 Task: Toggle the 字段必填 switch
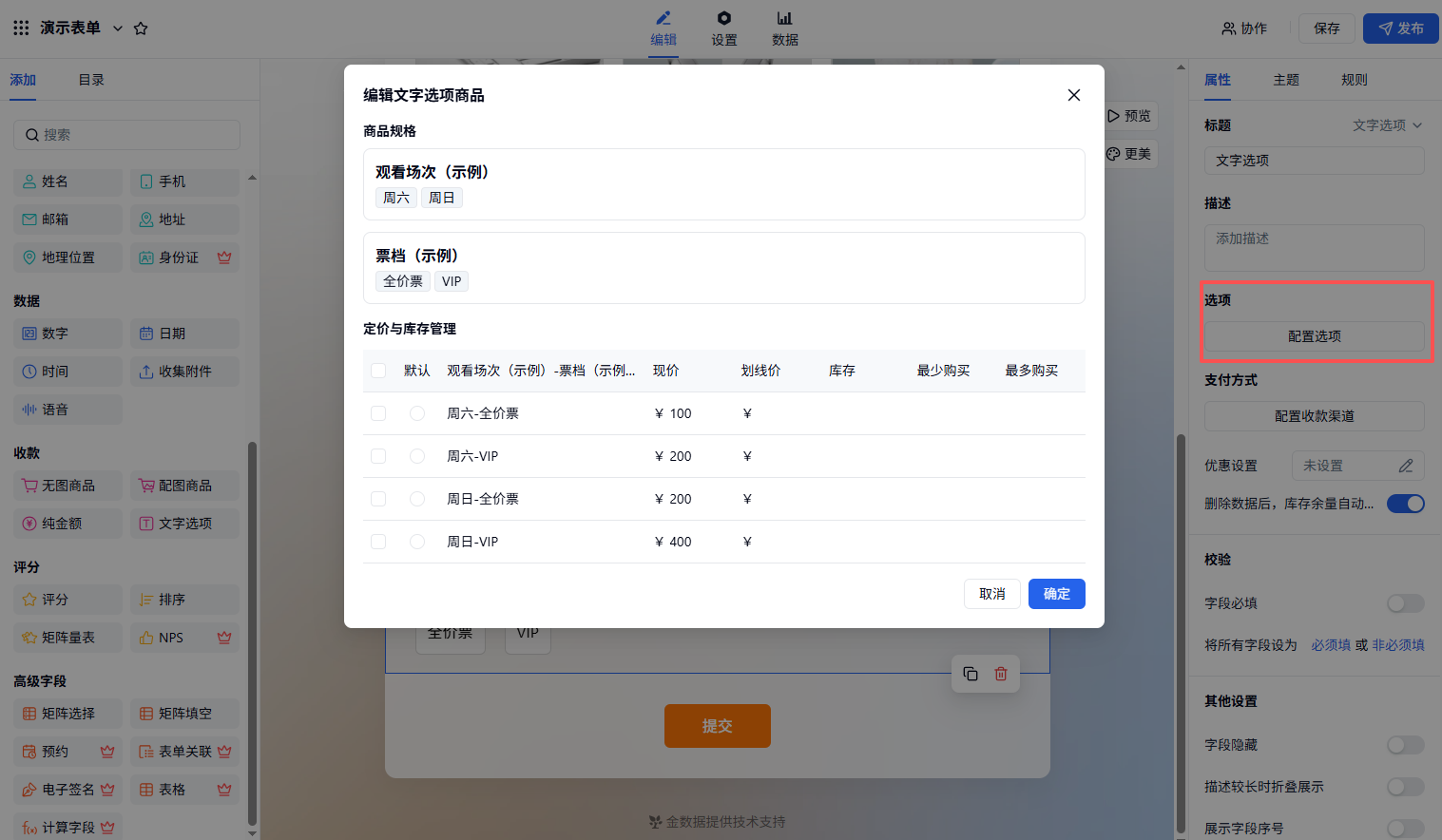(x=1405, y=603)
